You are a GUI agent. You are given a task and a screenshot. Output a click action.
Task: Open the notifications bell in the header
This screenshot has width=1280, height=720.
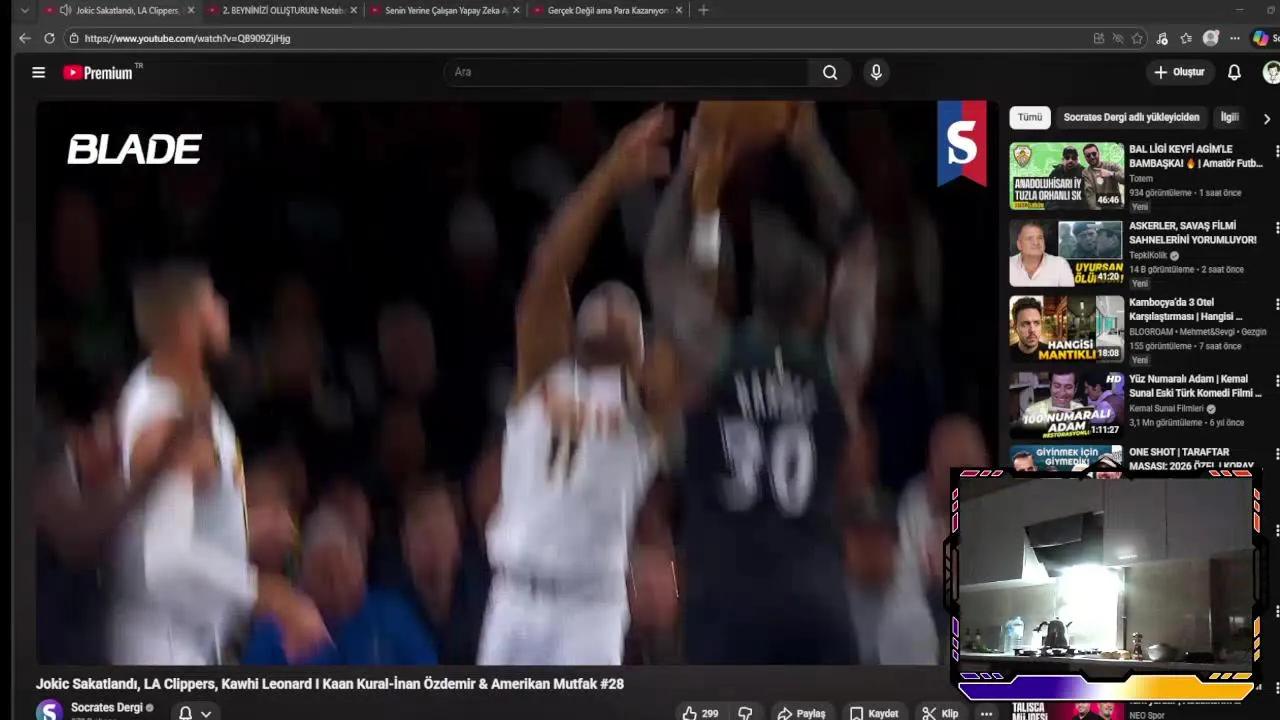(x=1234, y=72)
